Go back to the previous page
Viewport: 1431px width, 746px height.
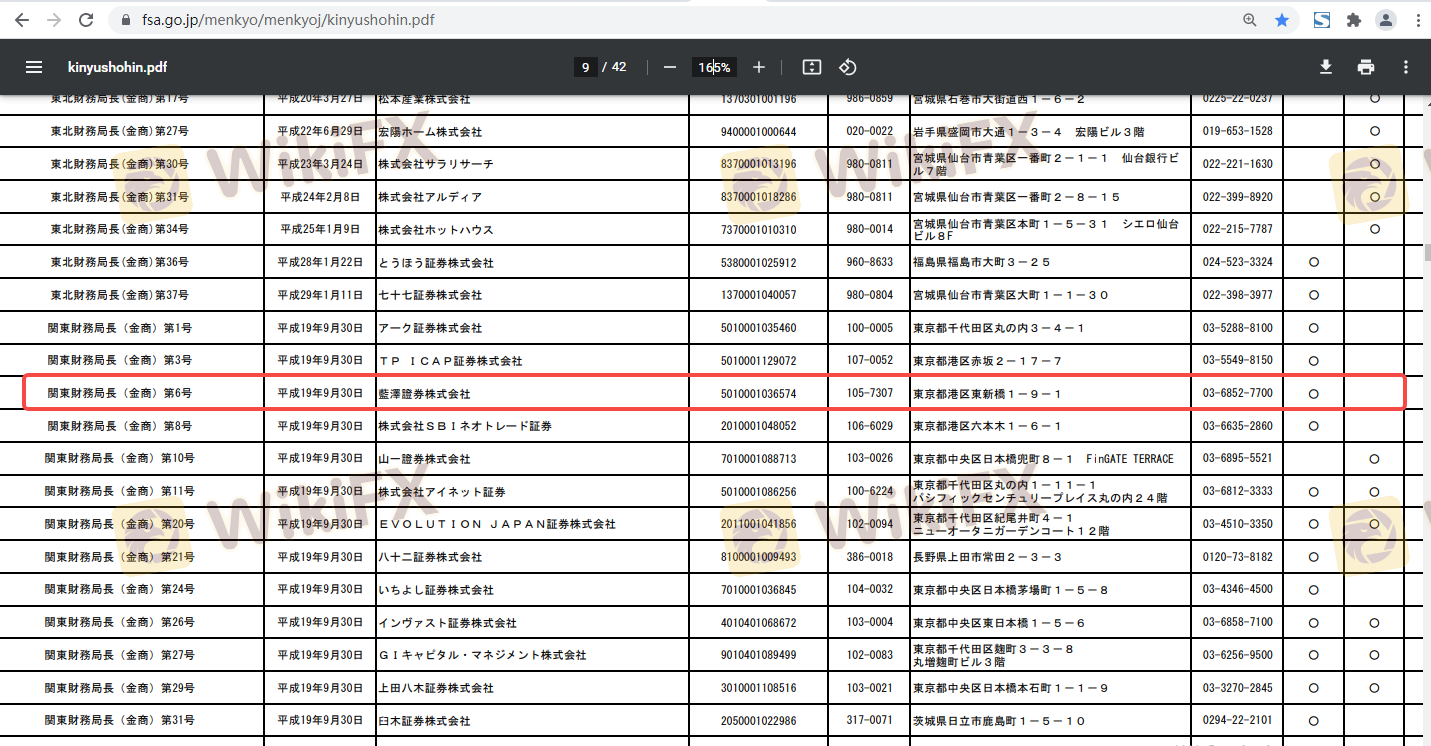[x=22, y=20]
